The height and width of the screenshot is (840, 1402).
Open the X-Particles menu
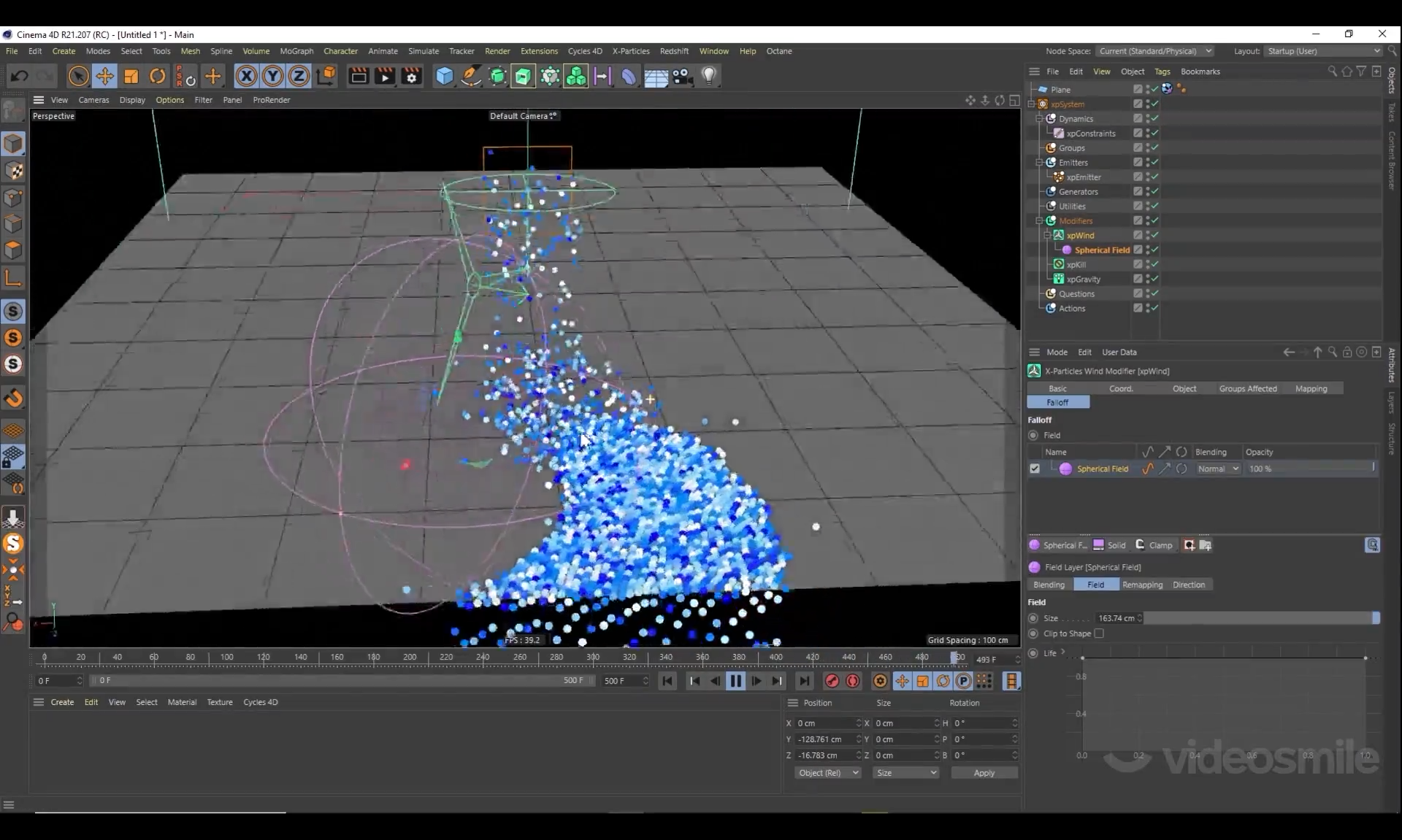pyautogui.click(x=630, y=51)
